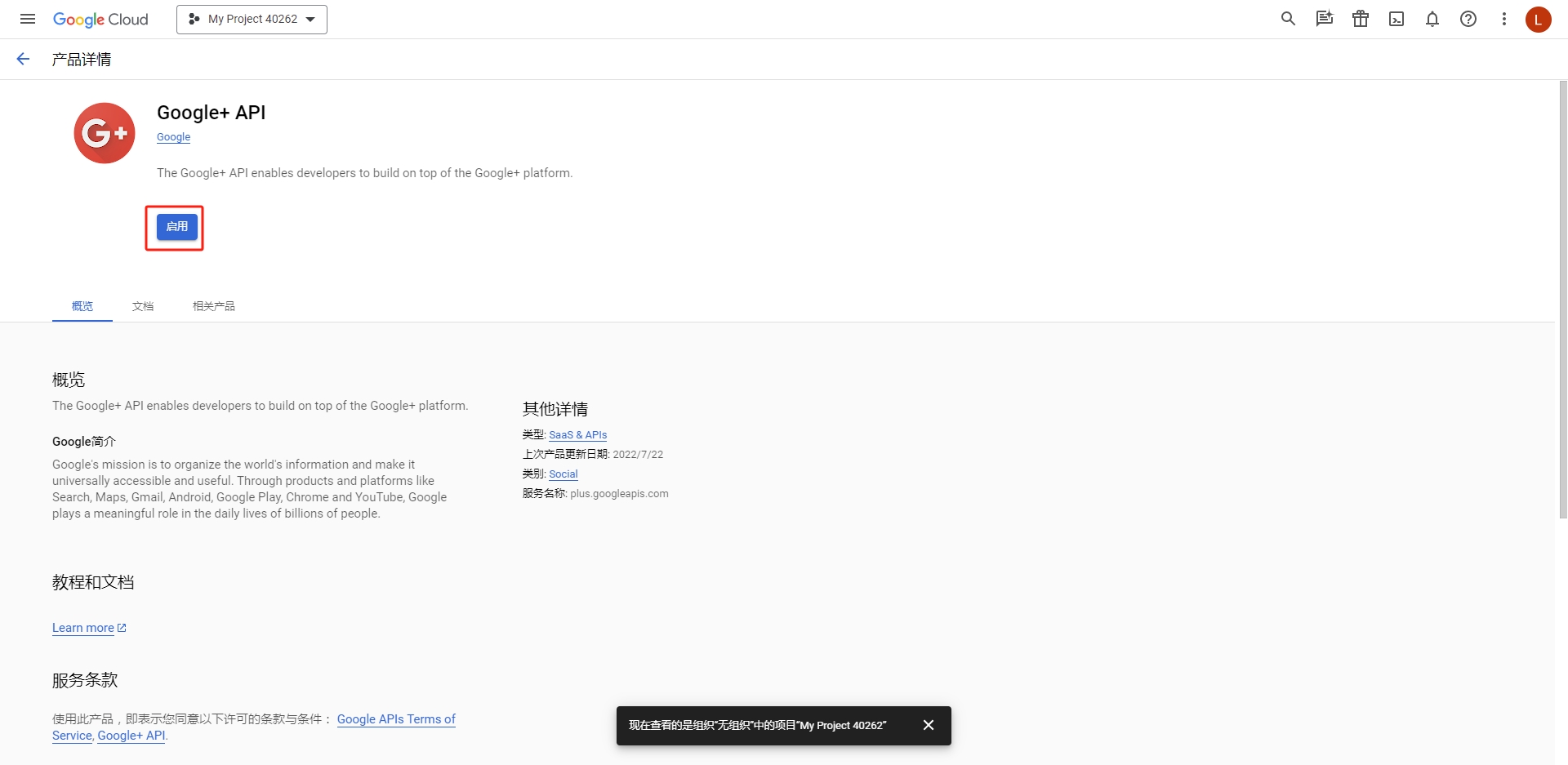Open the Google+ API terms link
The height and width of the screenshot is (765, 1568).
[131, 736]
